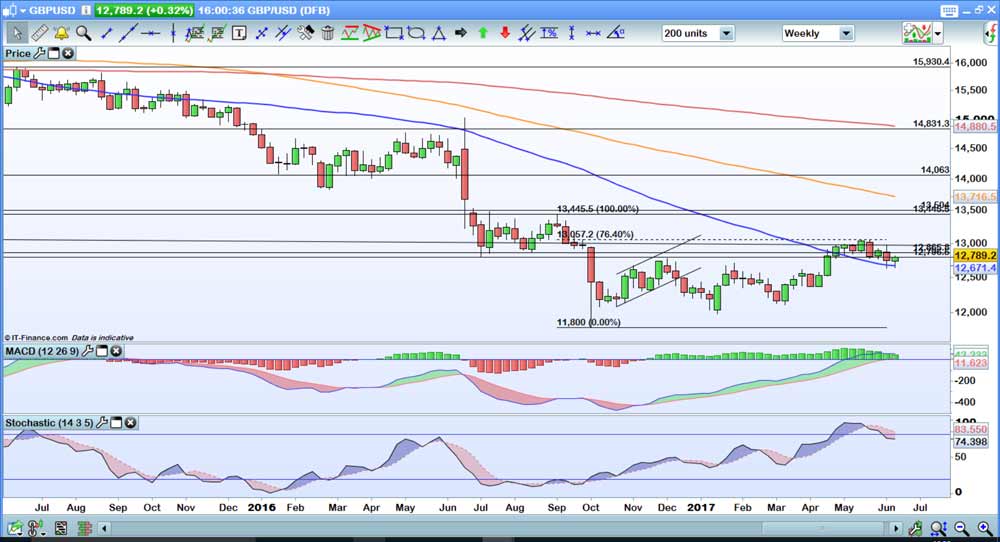This screenshot has height=542, width=1000.
Task: Click the 12,671.4 blue moving average value
Action: 975,268
